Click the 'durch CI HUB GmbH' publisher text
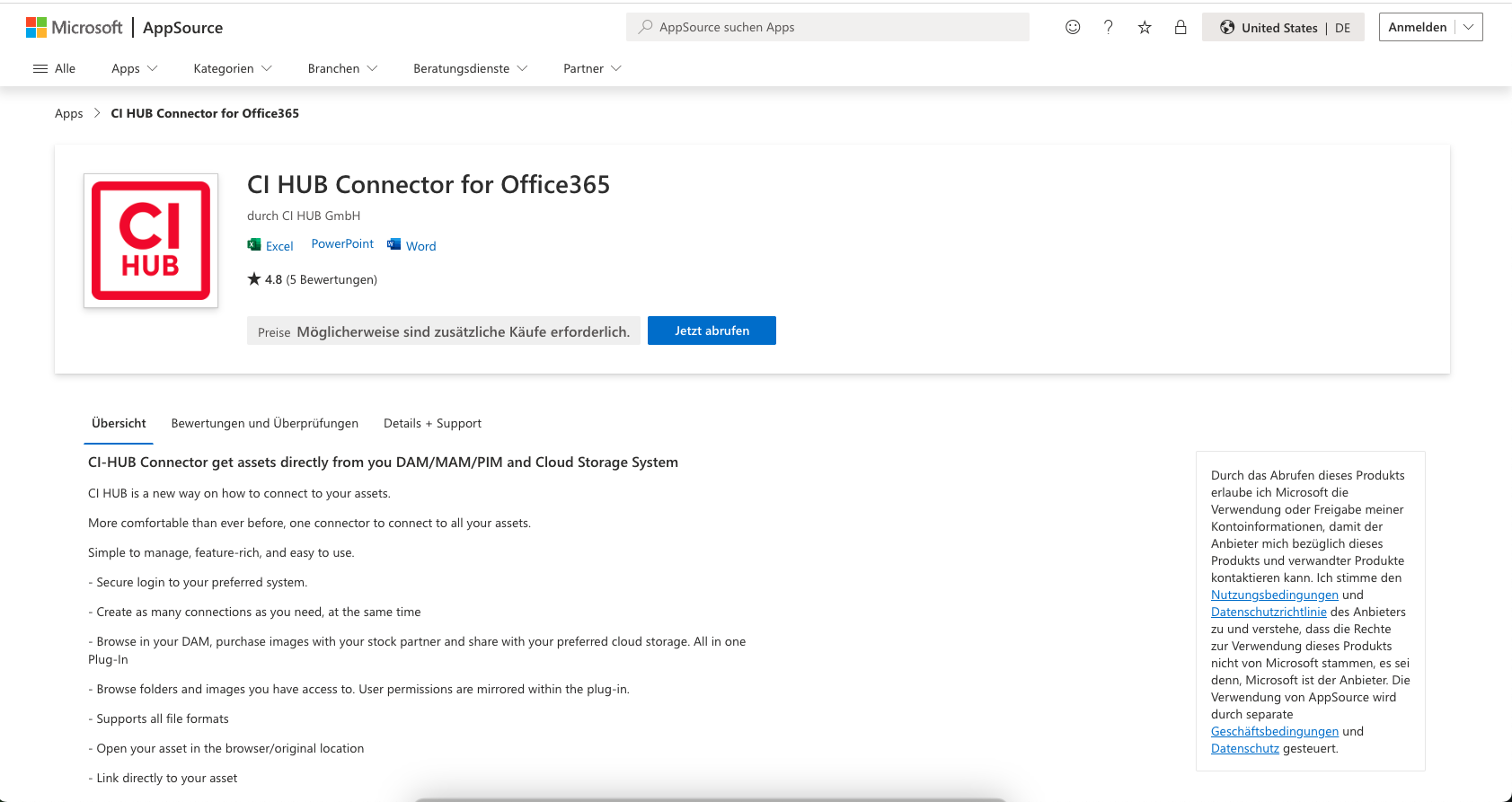Image resolution: width=1512 pixels, height=802 pixels. click(x=304, y=216)
